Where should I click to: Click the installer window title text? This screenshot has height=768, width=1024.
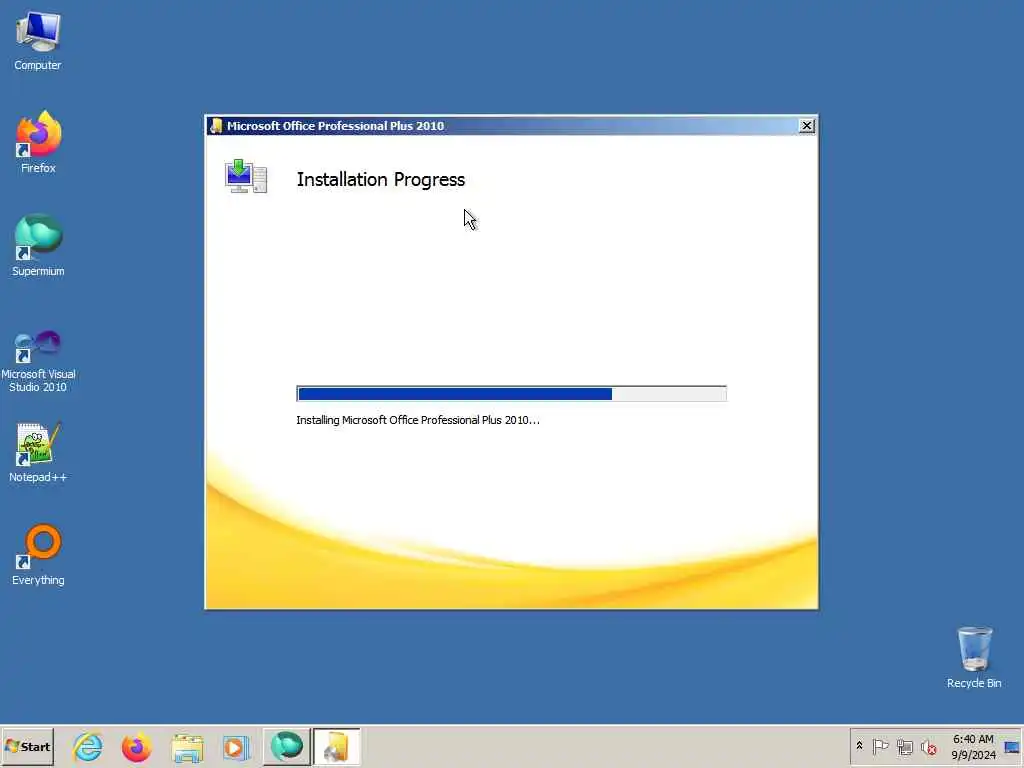(336, 126)
